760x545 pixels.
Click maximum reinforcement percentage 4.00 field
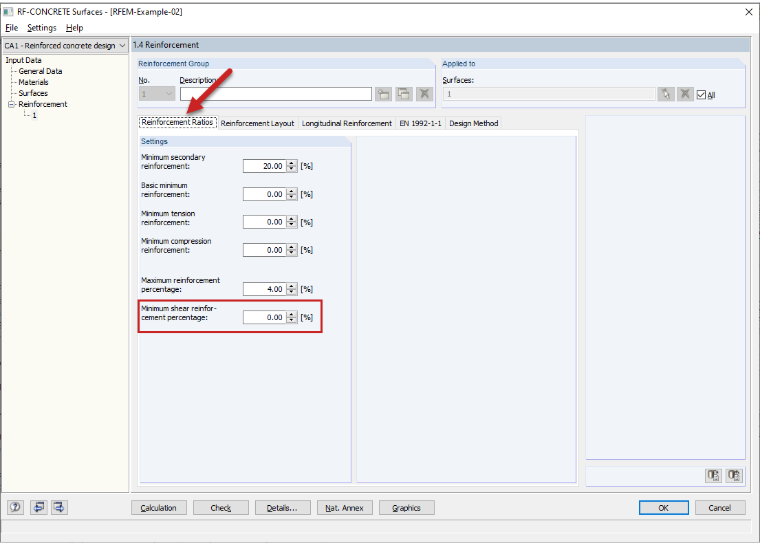point(265,289)
